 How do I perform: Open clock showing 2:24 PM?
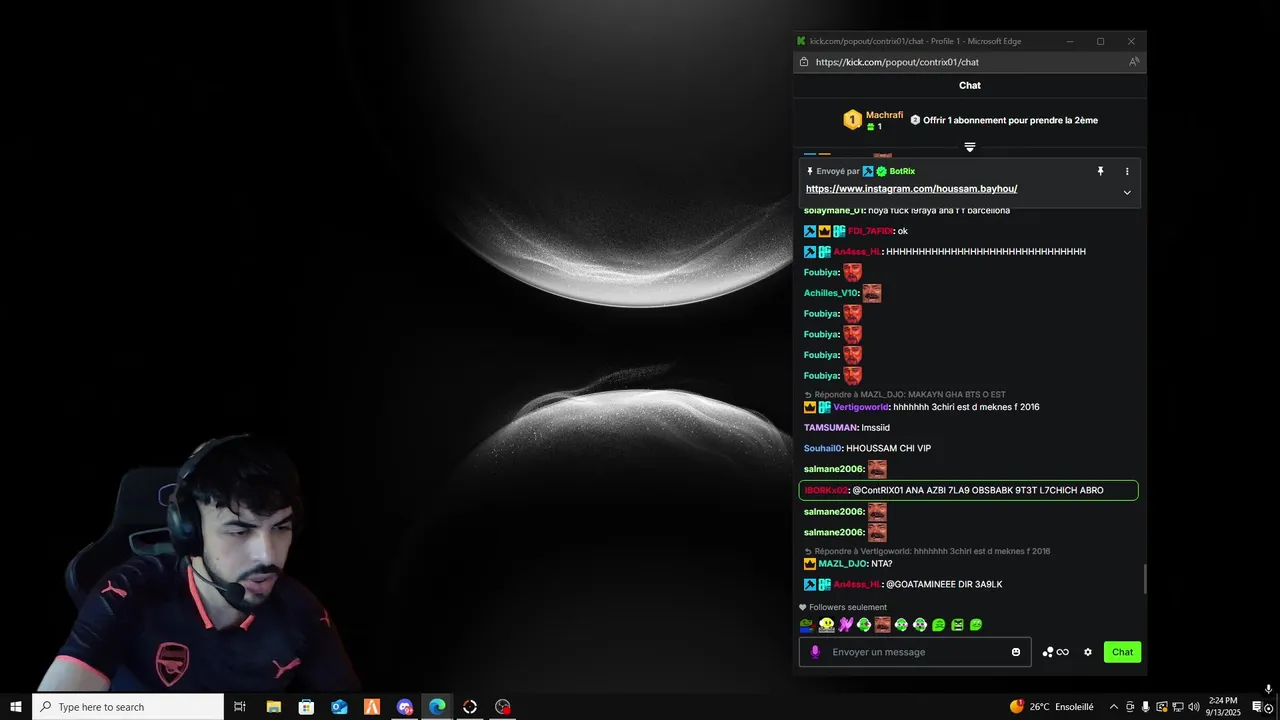1224,707
